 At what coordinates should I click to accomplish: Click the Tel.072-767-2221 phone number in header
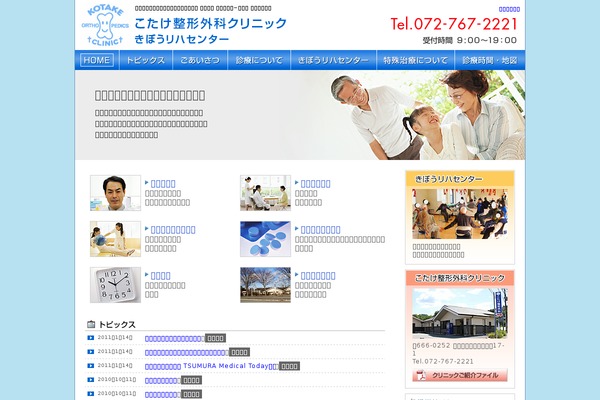454,24
